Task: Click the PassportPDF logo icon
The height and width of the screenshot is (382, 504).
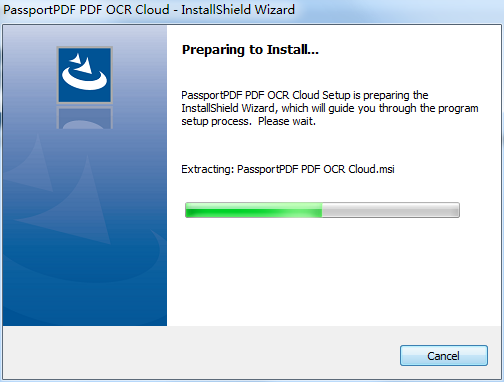Action: click(85, 75)
